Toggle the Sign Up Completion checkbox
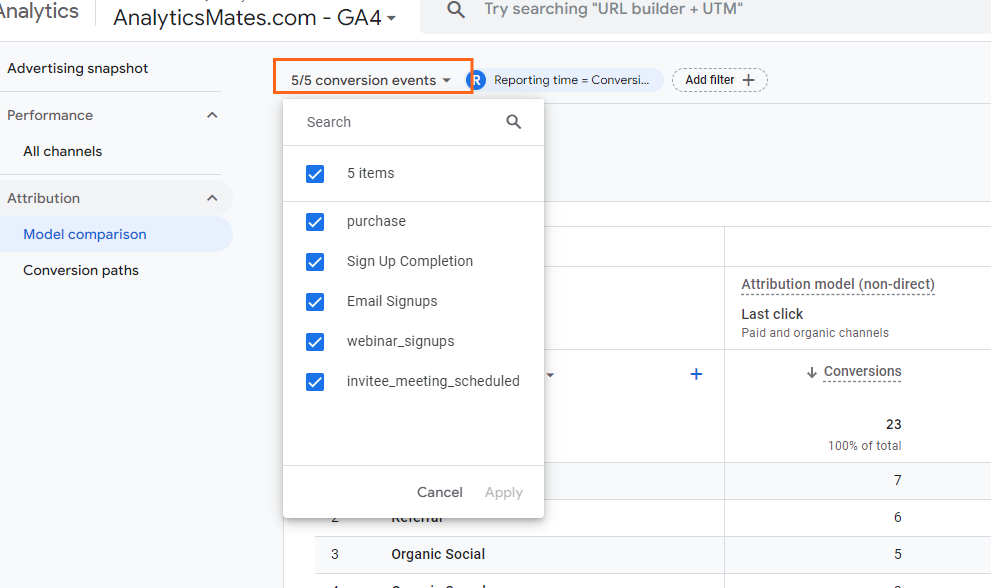 [315, 262]
